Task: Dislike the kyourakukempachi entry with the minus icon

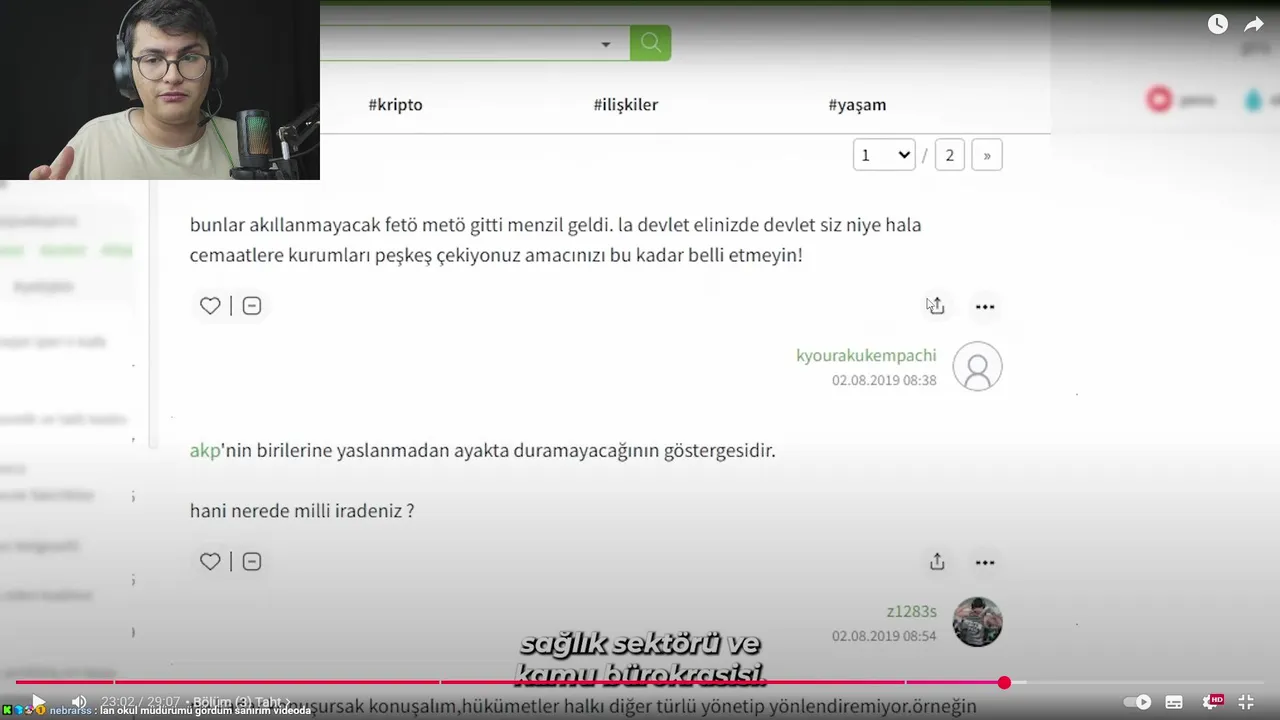Action: tap(252, 306)
